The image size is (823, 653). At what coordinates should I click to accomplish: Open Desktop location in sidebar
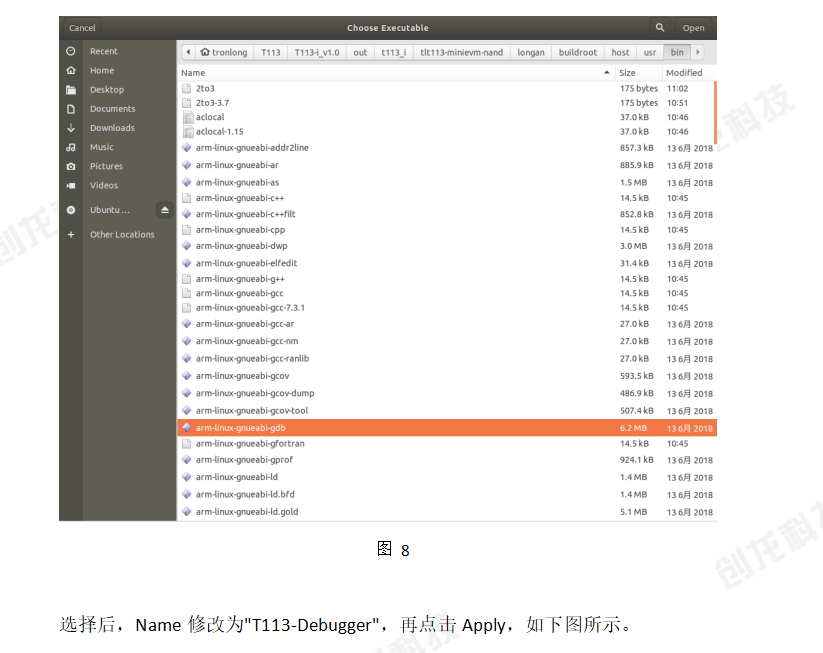click(x=107, y=90)
